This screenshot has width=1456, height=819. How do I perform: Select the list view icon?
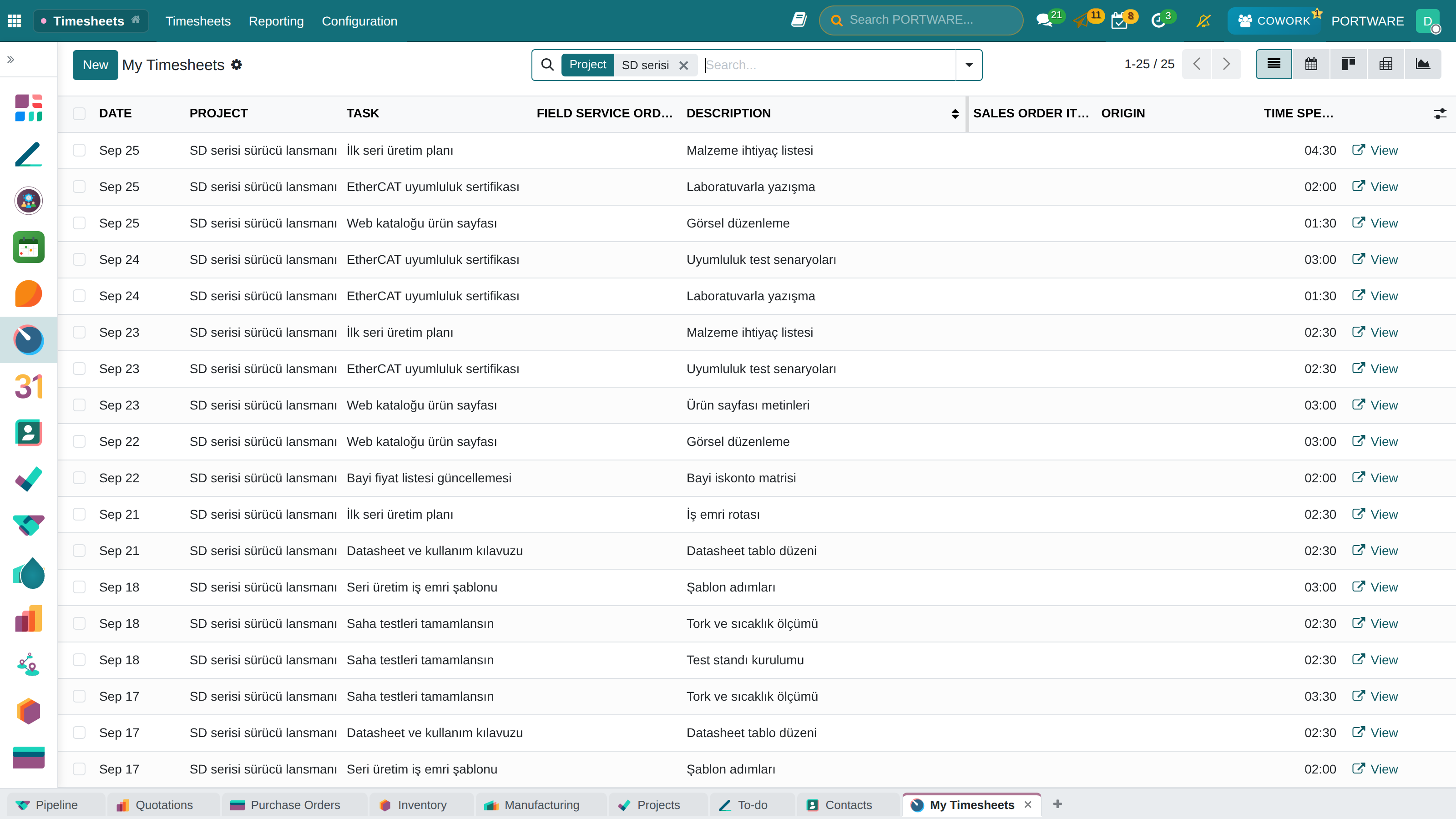(1274, 64)
